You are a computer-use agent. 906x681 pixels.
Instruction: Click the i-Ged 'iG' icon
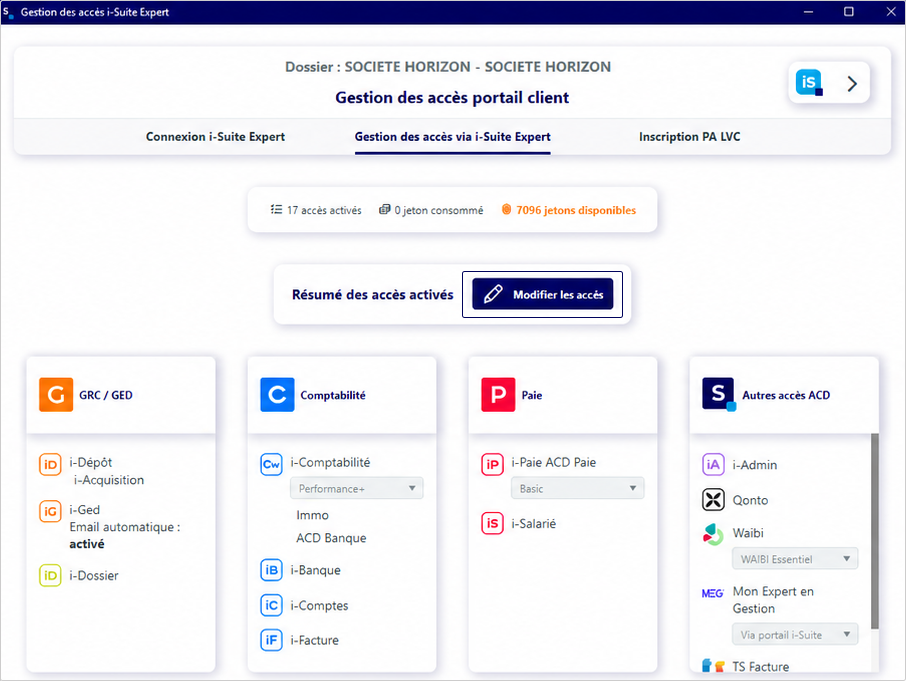point(50,511)
